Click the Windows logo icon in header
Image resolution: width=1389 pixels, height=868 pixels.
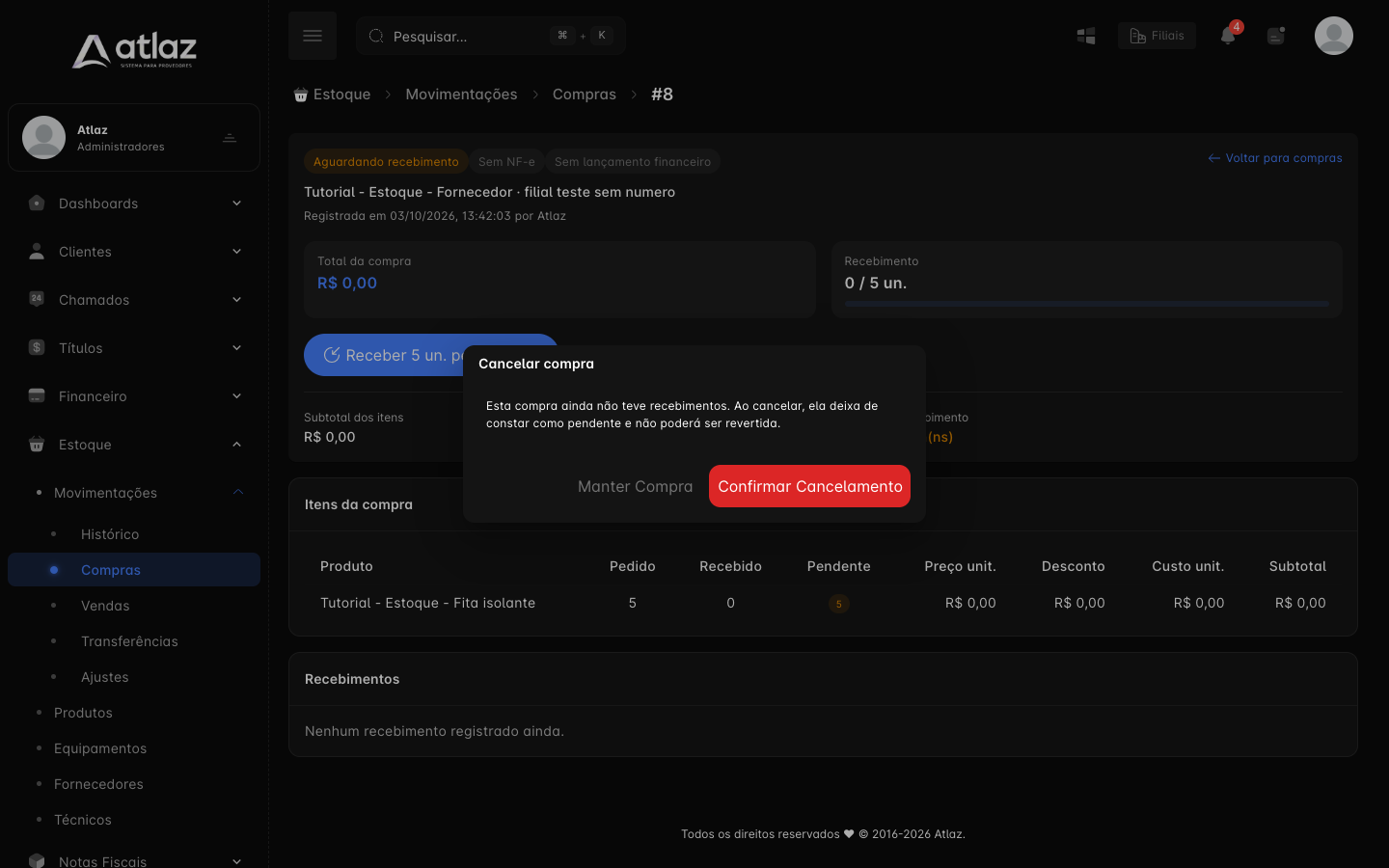[x=1086, y=36]
